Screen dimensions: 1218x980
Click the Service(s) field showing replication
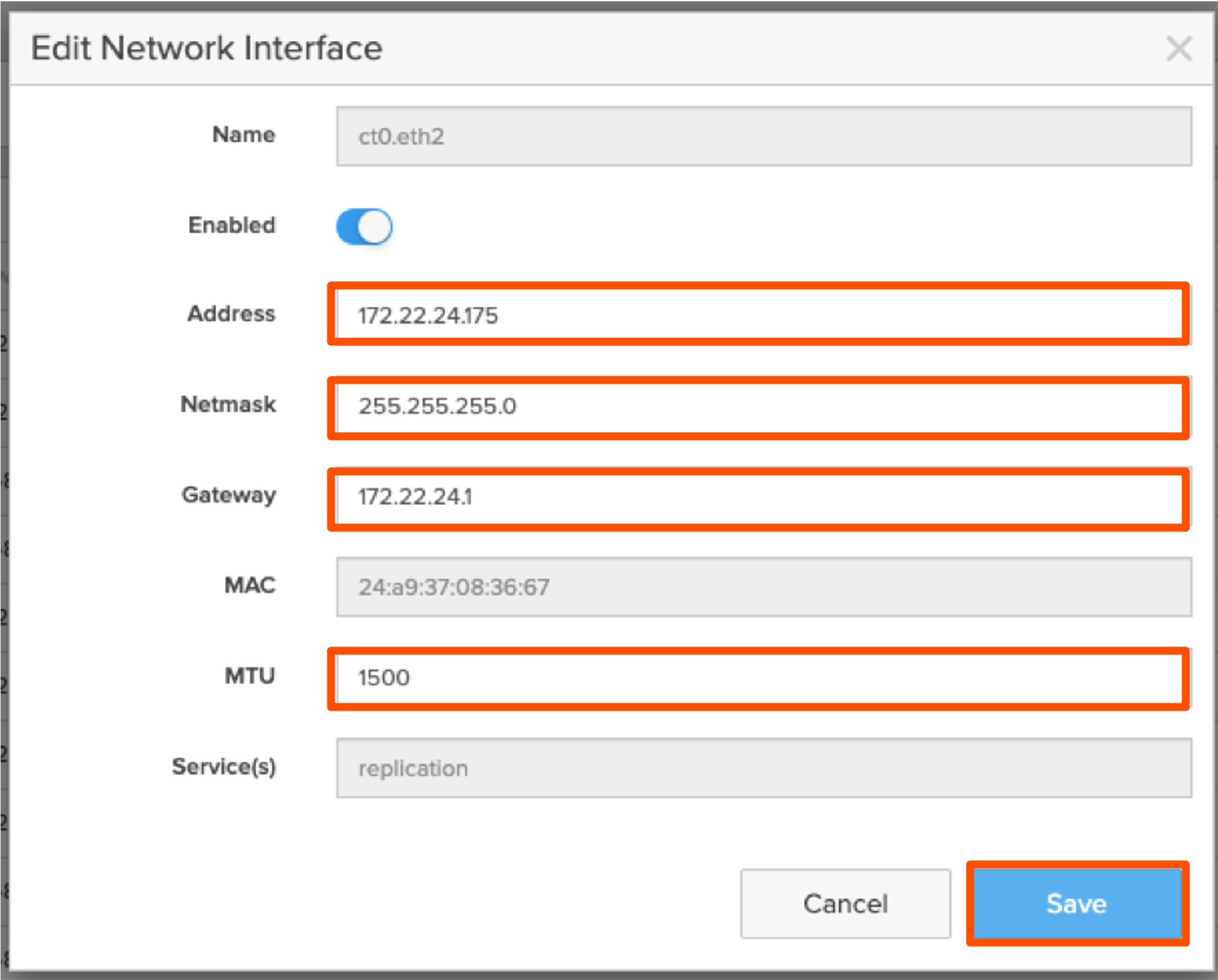(763, 768)
